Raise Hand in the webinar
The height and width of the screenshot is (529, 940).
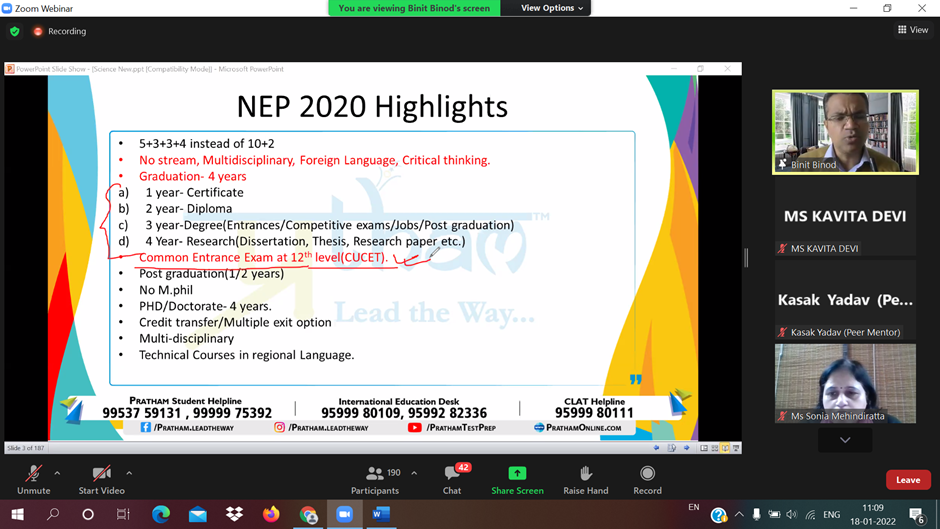(x=585, y=479)
